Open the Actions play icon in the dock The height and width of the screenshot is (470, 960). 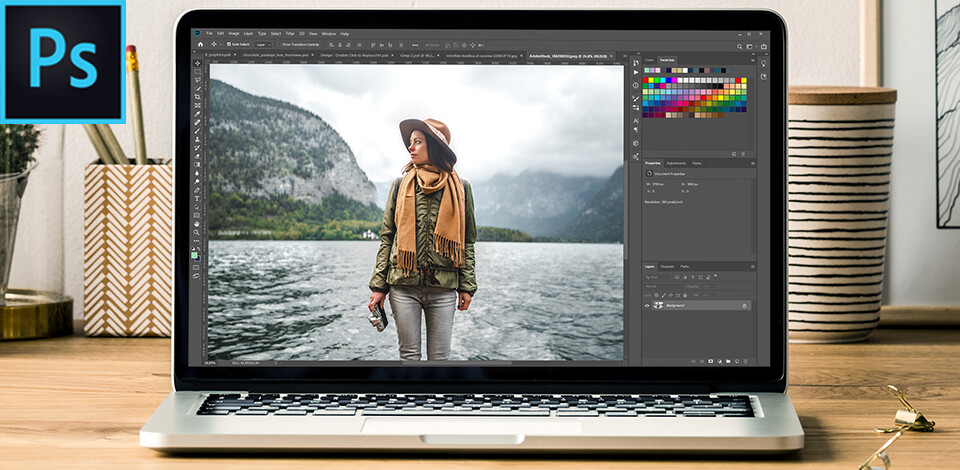point(636,72)
